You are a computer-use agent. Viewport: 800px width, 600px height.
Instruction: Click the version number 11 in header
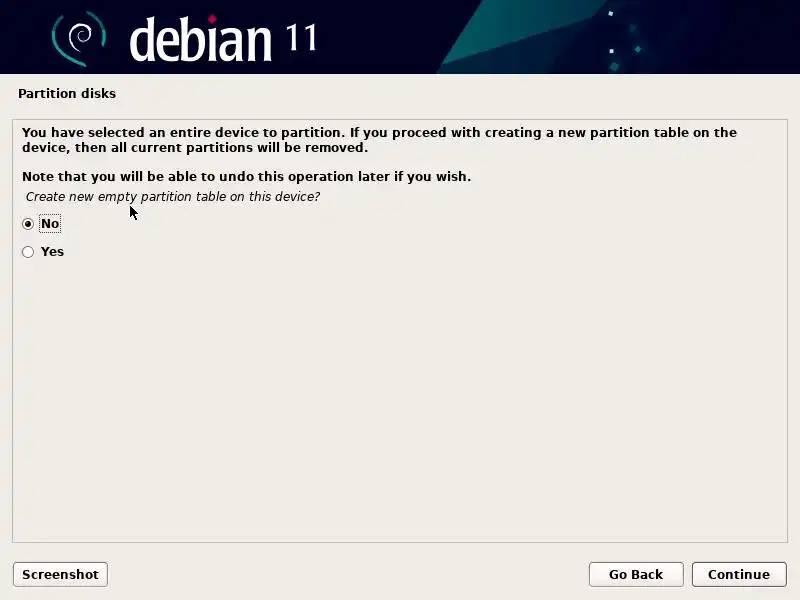[x=301, y=38]
